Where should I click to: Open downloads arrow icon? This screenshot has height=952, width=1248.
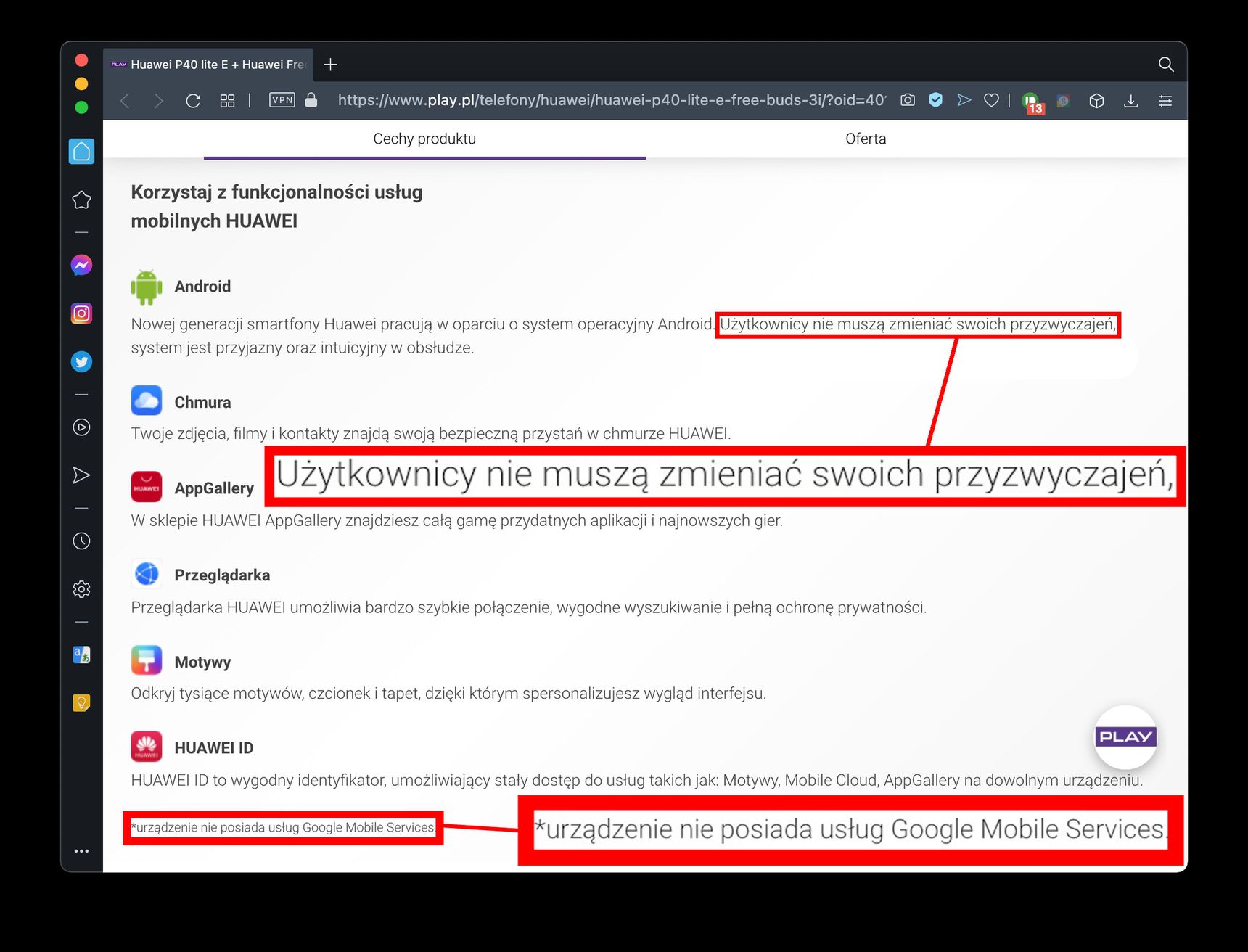[x=1130, y=101]
